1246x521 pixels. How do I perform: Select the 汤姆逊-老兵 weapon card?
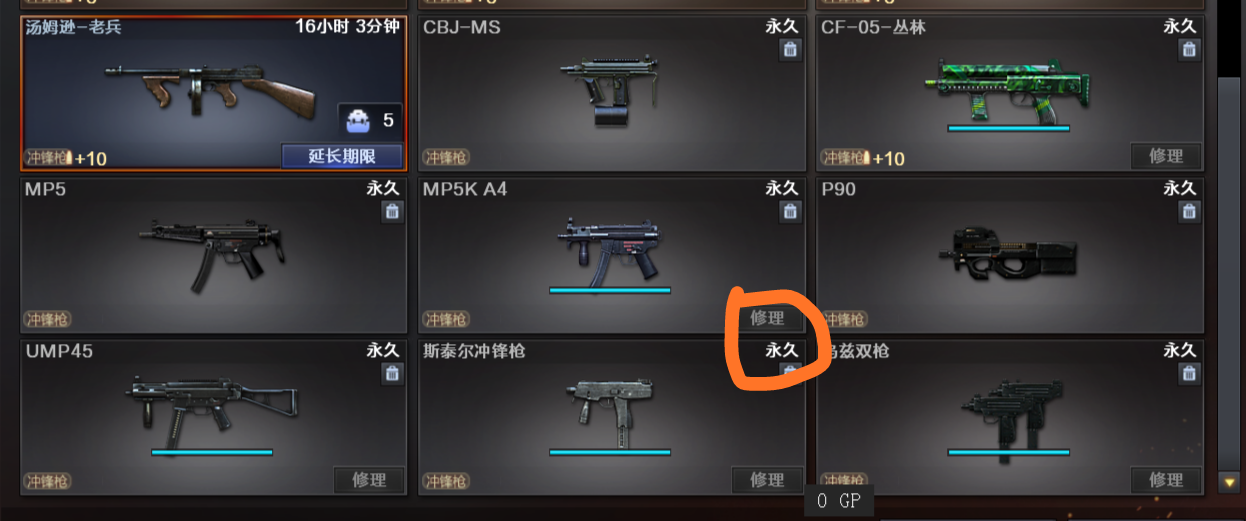tap(213, 92)
